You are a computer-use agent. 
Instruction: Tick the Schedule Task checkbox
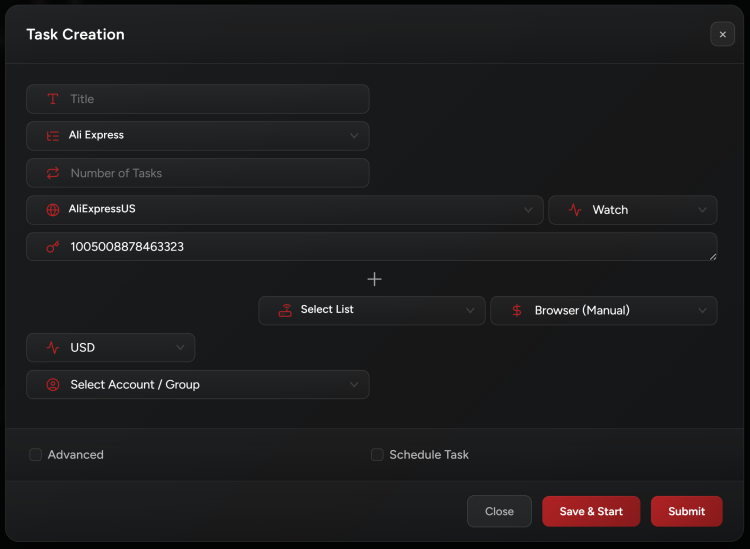point(377,455)
